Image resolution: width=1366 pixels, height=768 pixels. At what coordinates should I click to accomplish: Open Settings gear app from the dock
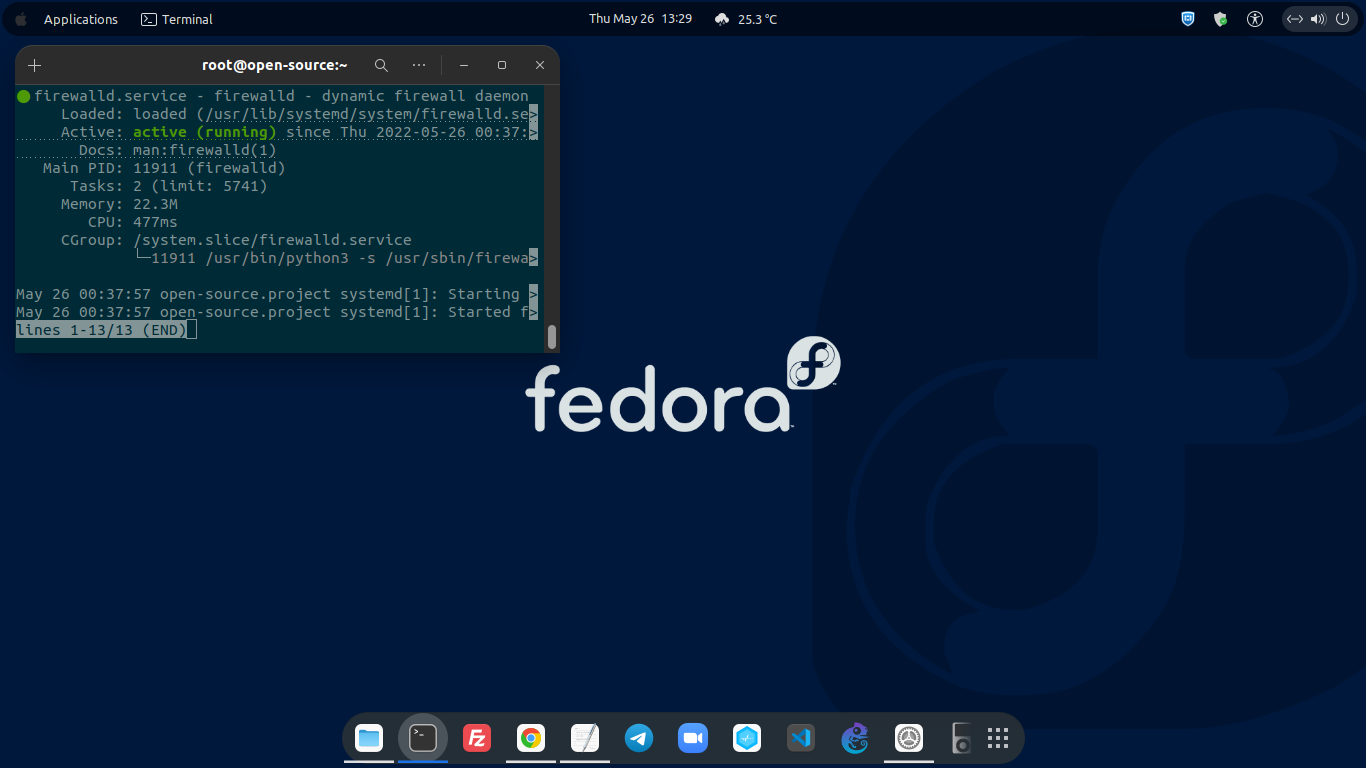909,739
